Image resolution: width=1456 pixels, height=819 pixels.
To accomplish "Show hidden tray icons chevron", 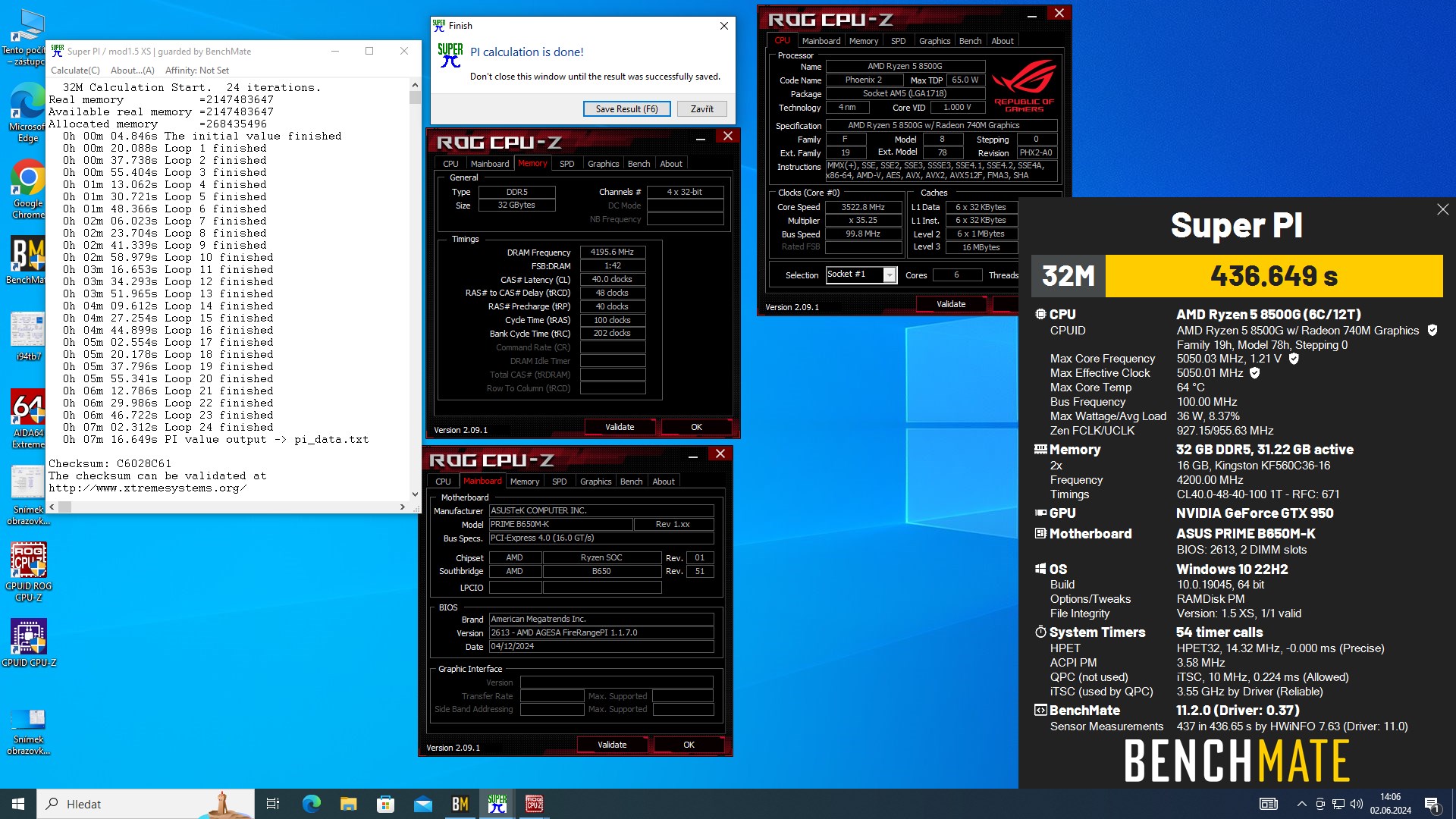I will (1302, 804).
